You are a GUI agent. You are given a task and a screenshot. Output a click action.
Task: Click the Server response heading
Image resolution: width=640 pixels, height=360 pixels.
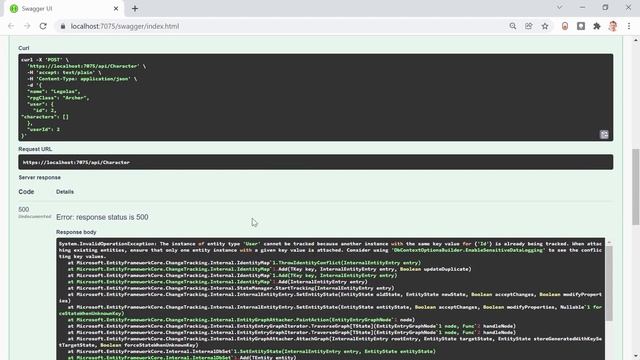click(x=40, y=178)
